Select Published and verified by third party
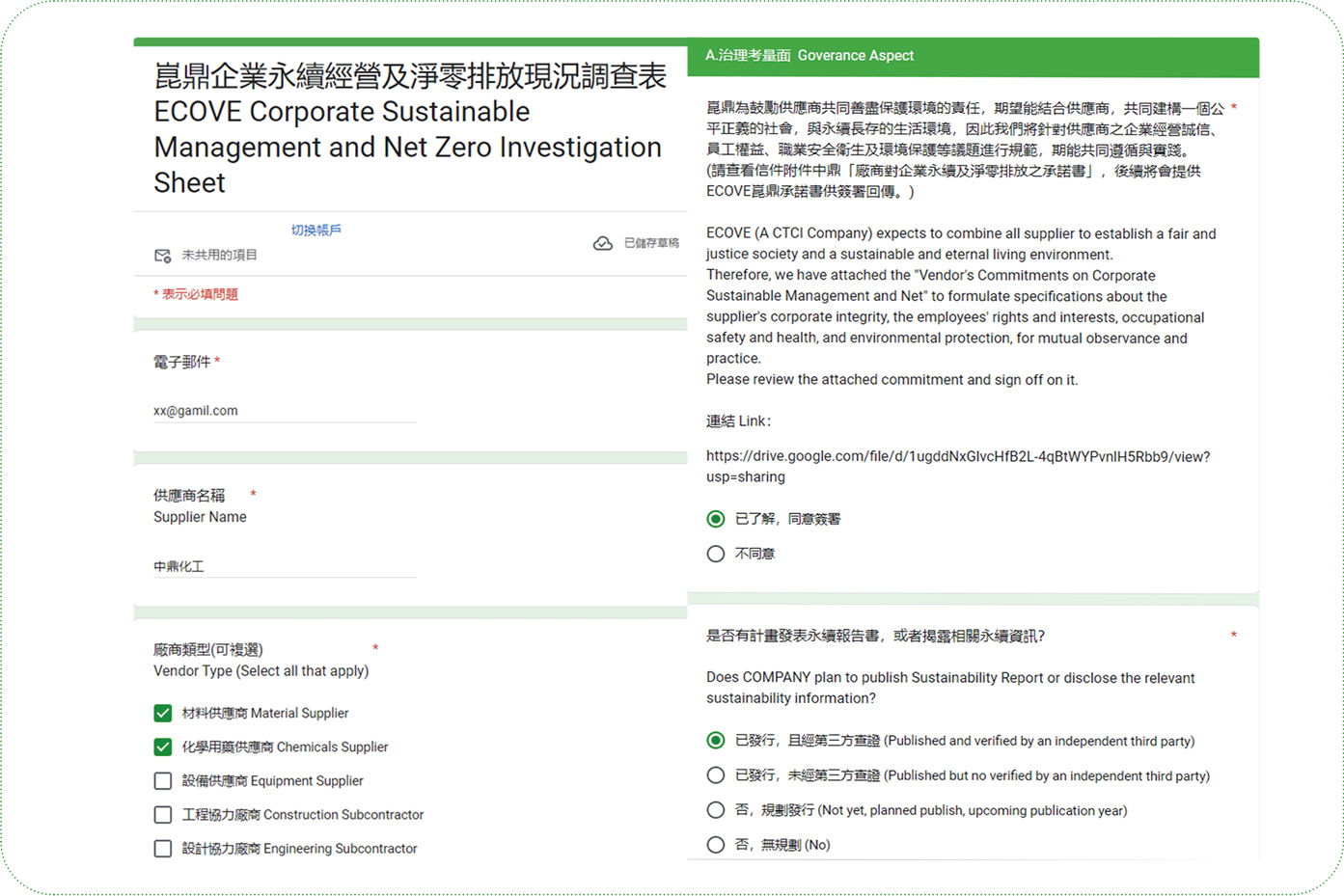 (x=716, y=741)
